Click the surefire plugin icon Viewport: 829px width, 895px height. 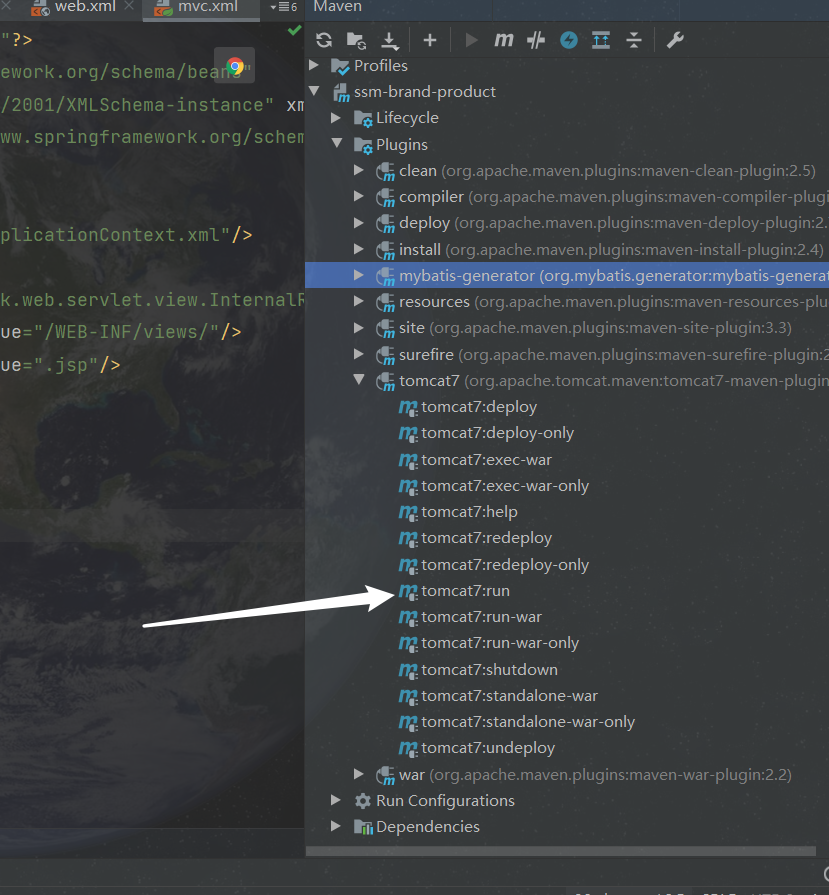(385, 355)
